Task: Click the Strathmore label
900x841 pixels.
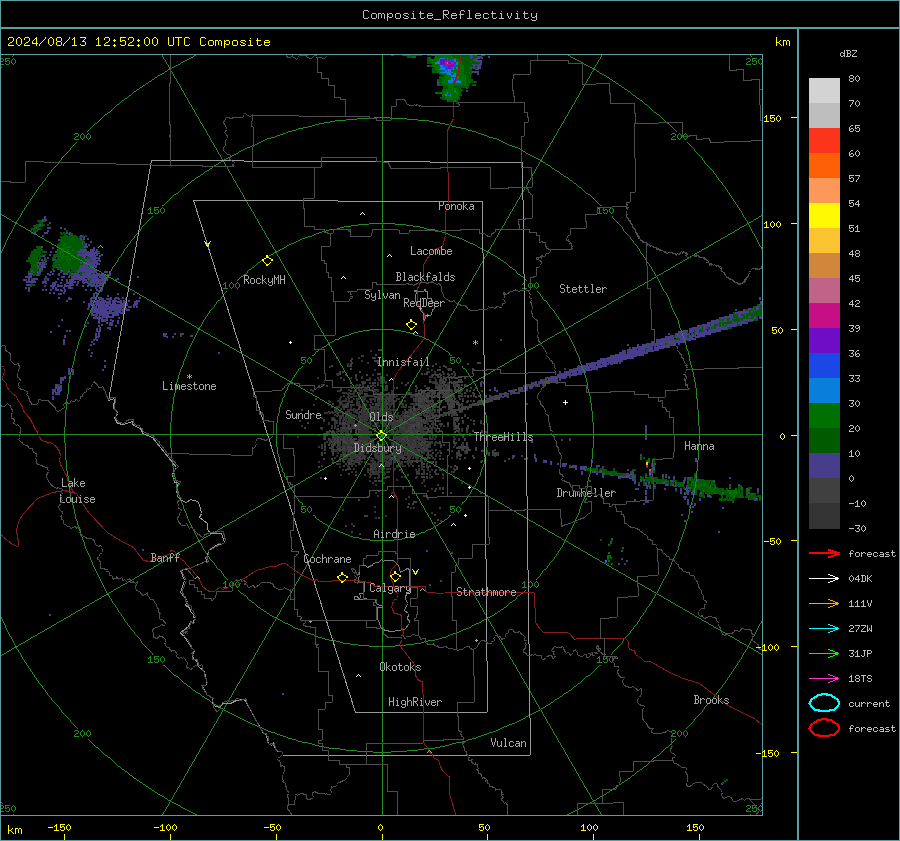Action: click(x=486, y=592)
